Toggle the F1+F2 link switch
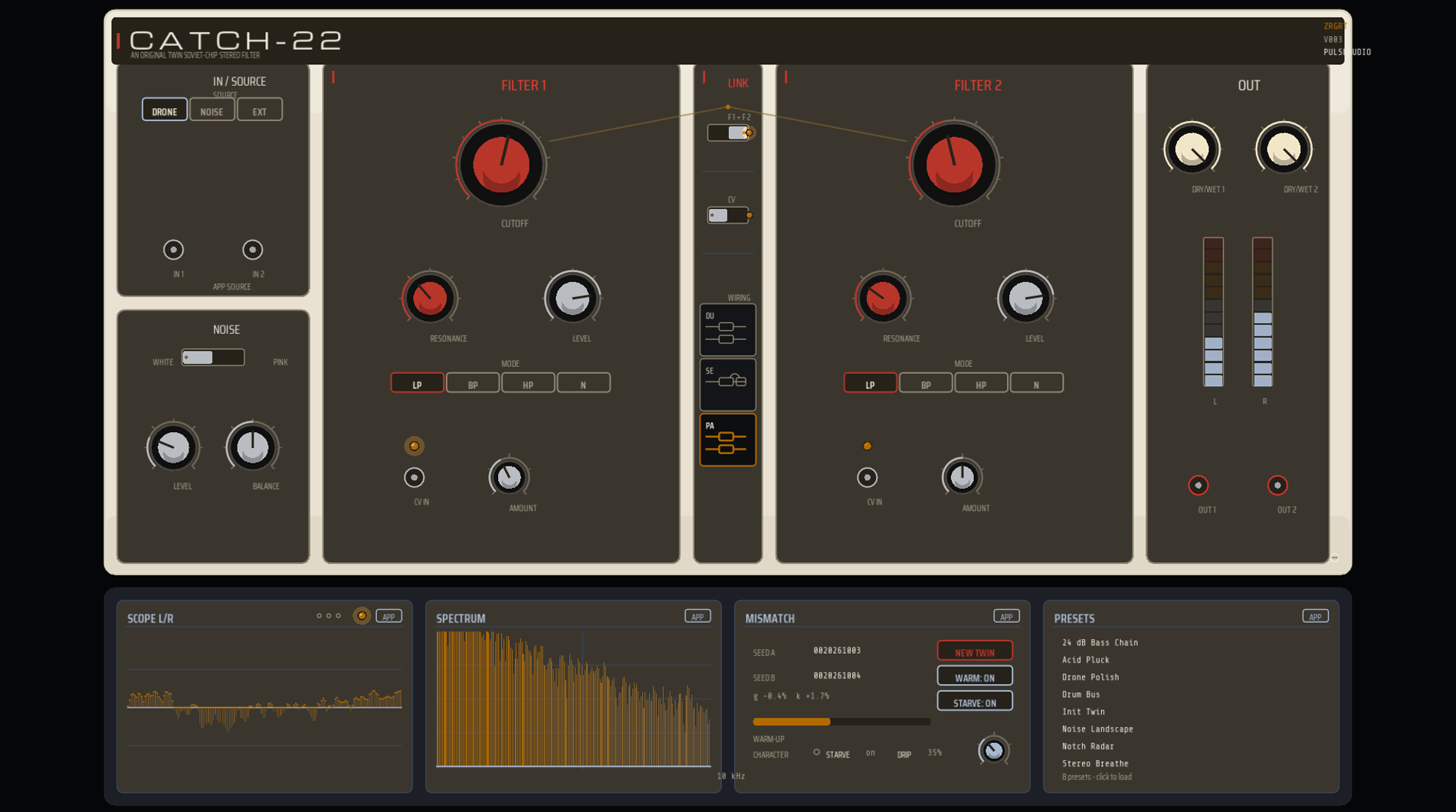This screenshot has height=812, width=1456. point(728,133)
